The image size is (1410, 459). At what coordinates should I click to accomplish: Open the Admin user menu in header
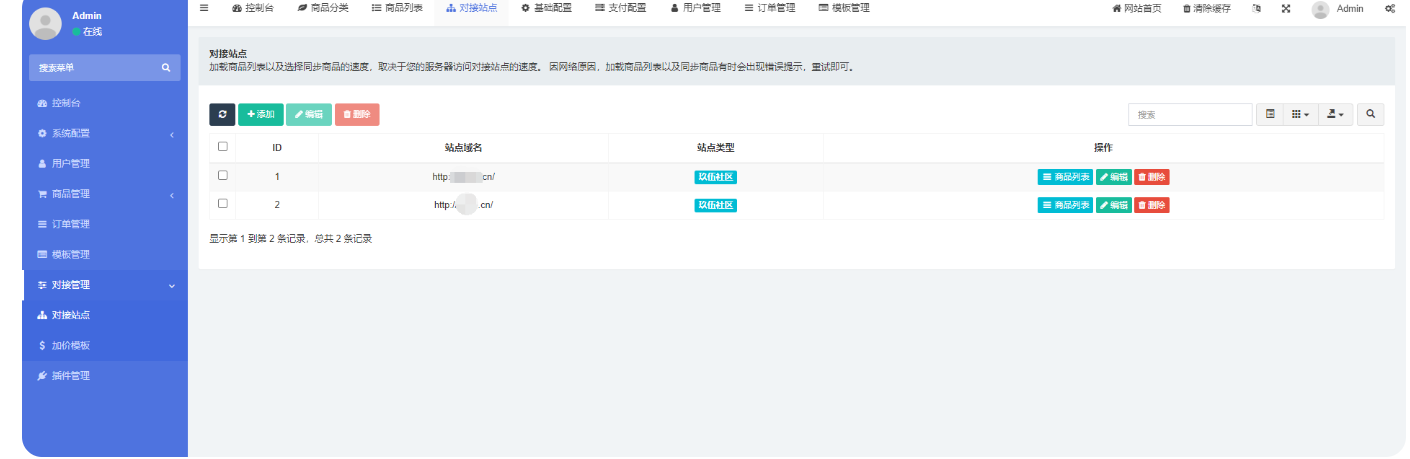(x=1338, y=8)
